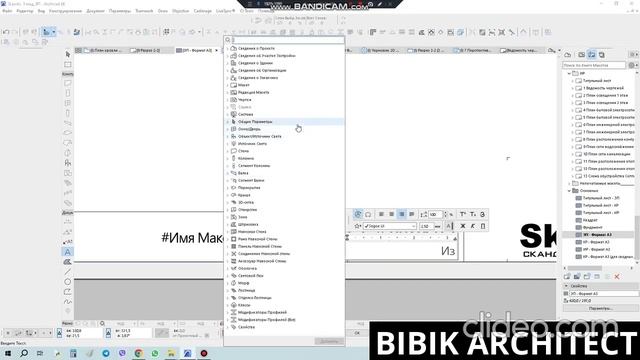Click favorites star icon in text palette
The image size is (640, 360).
pos(358,226)
